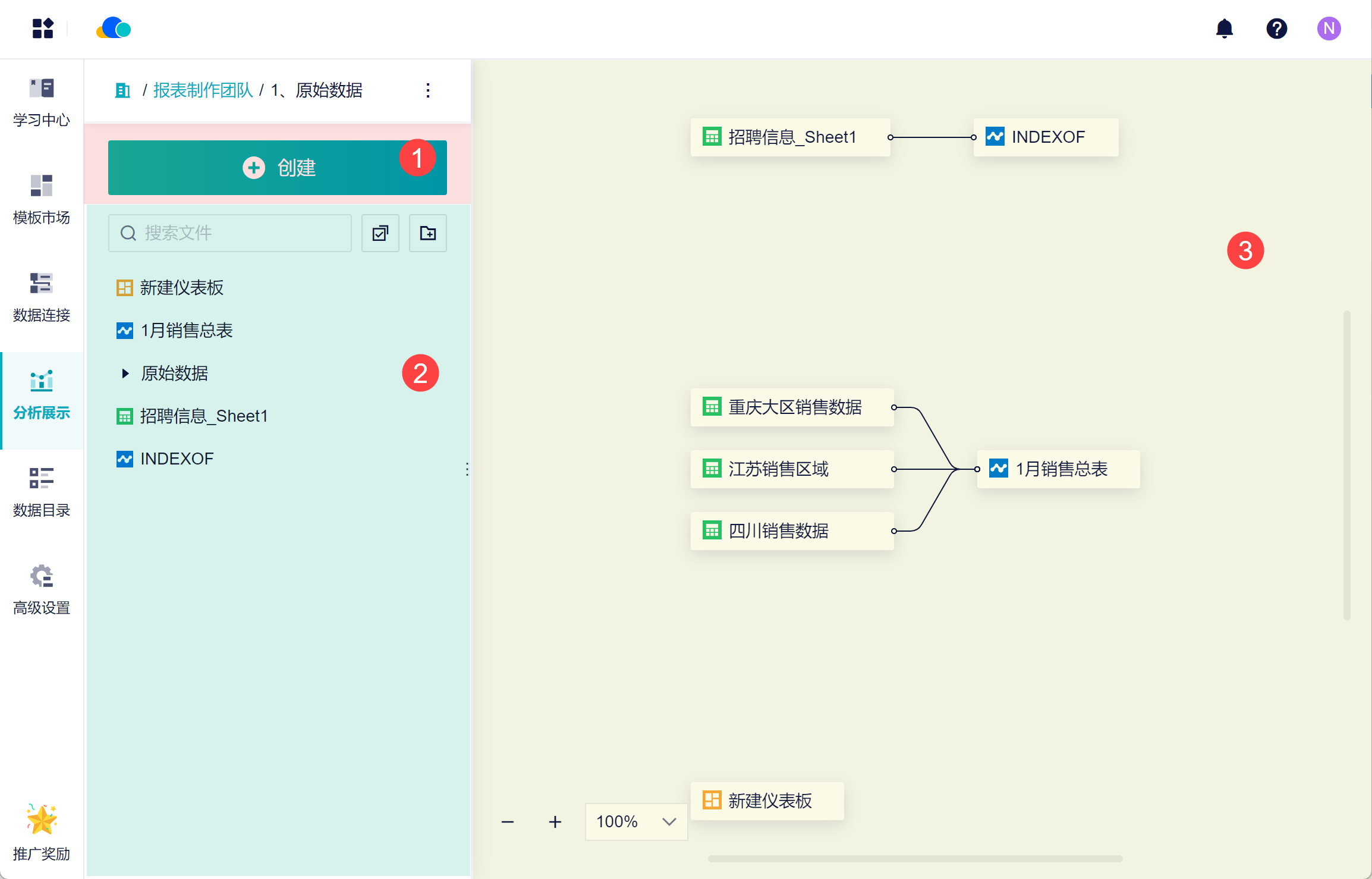Select 招聘信息_Sheet1 node on canvas

791,137
